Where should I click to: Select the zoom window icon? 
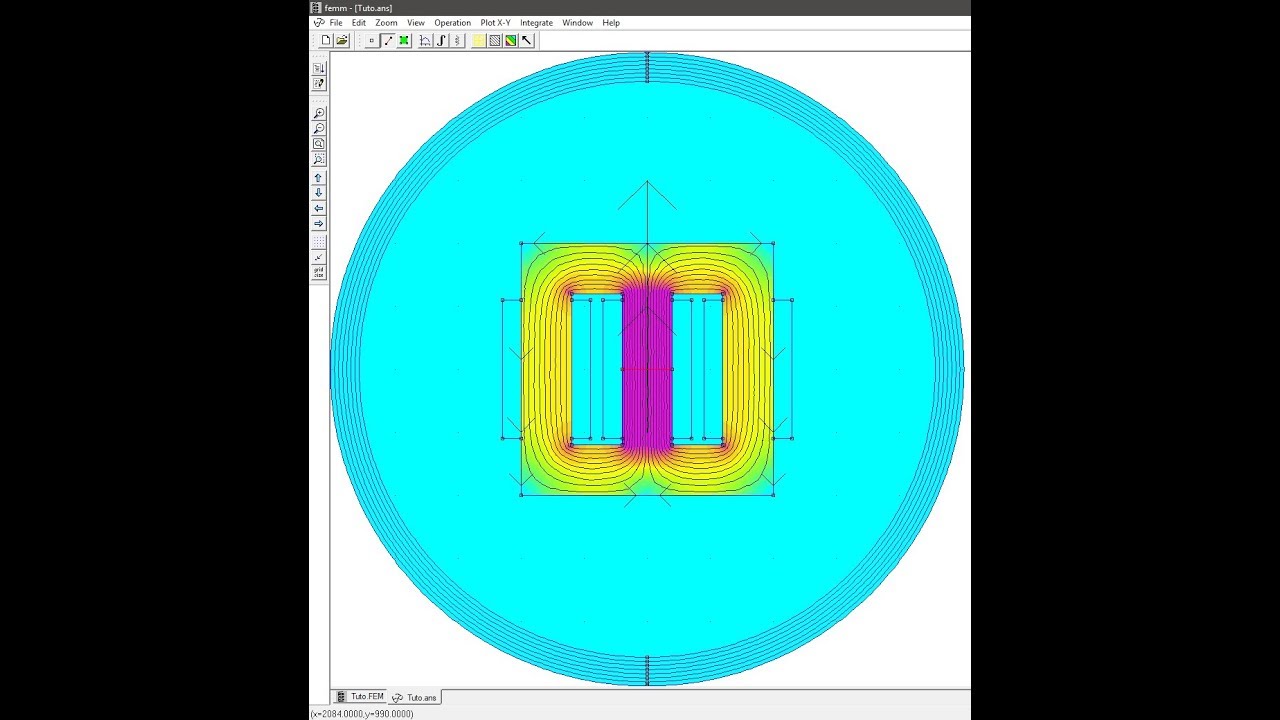tap(319, 159)
